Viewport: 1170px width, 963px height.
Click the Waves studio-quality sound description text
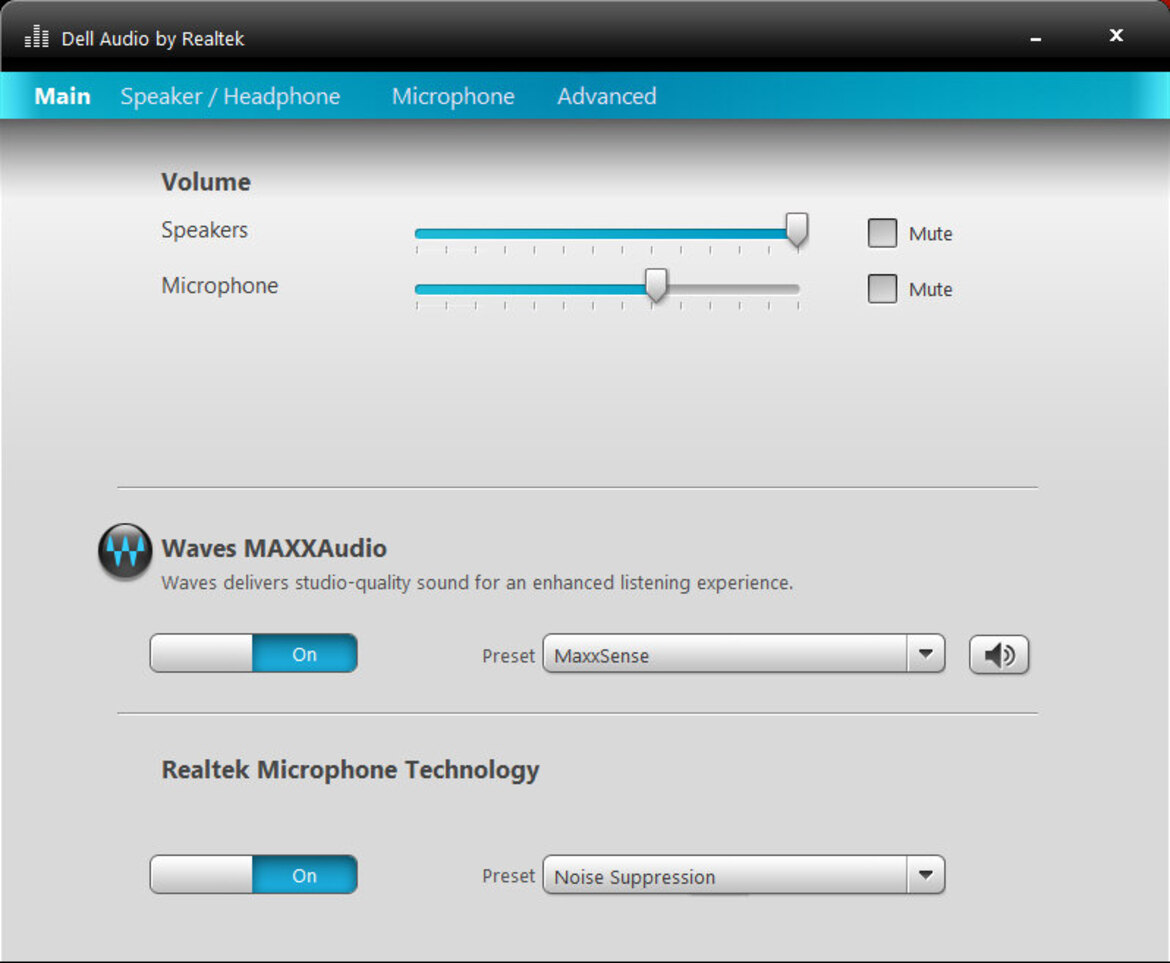point(478,583)
